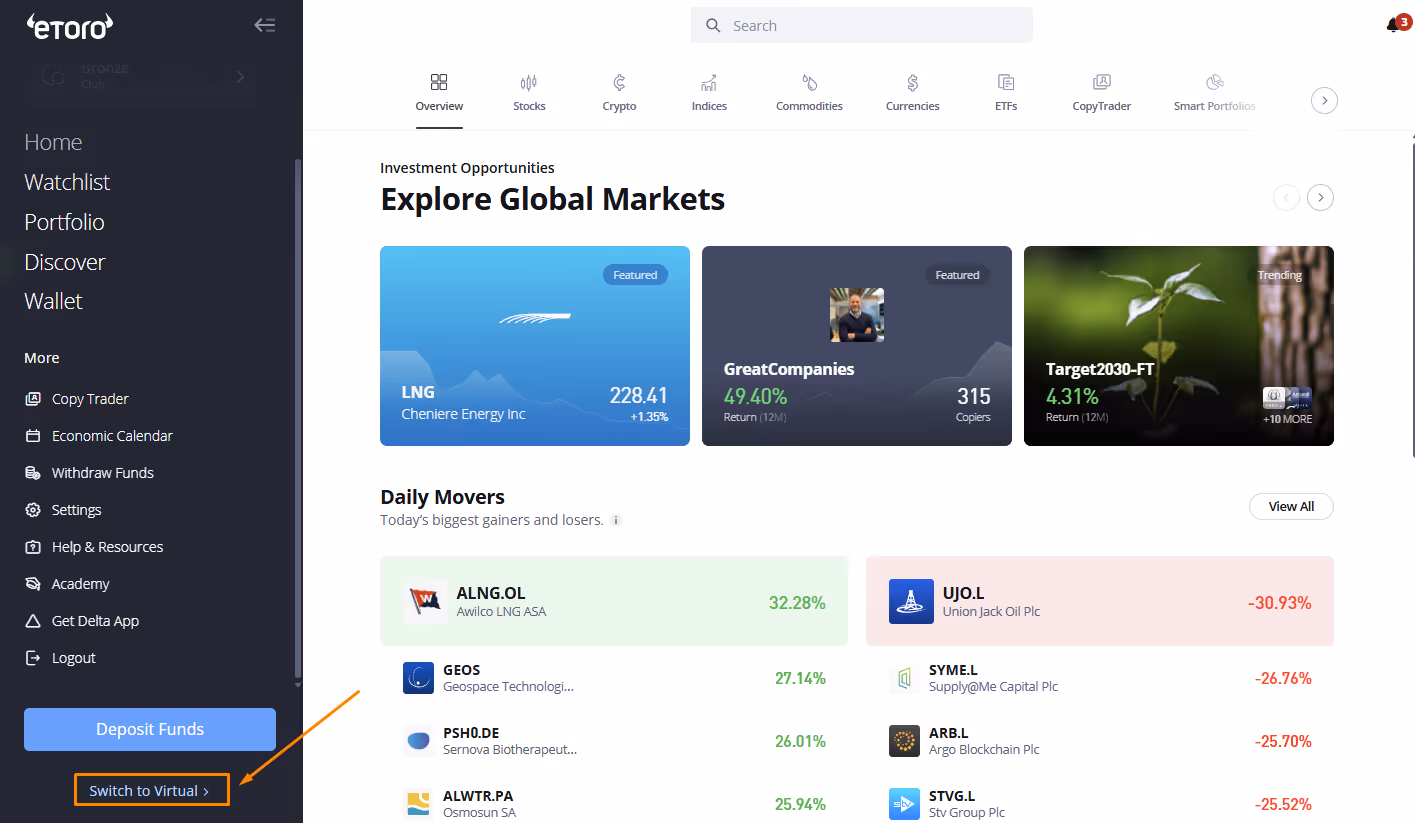Open Watchlist in the sidebar
Screen dimensions: 1415x823
point(67,182)
